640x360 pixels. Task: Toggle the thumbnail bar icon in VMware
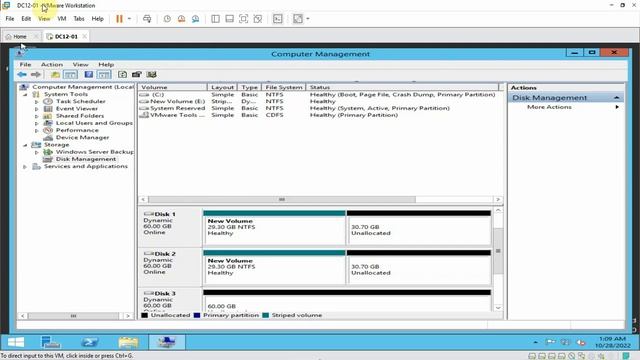coord(229,19)
